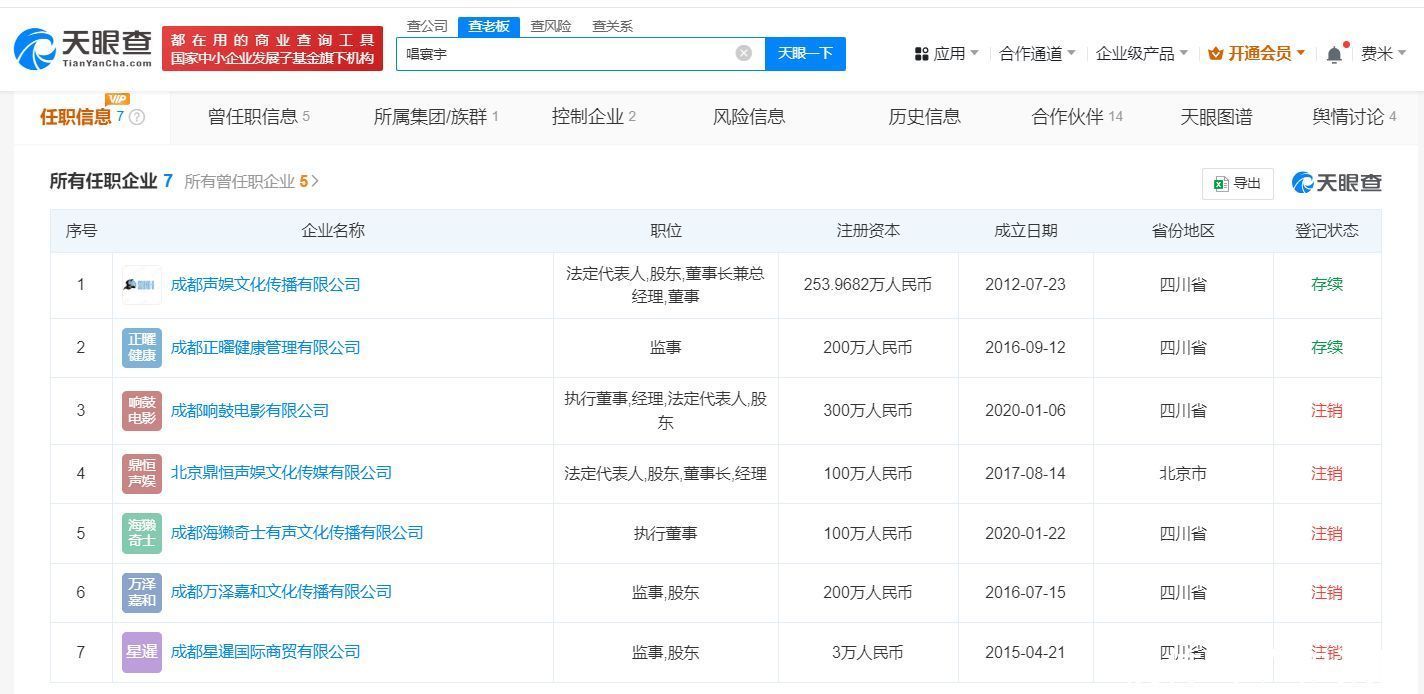Click the 成都声娱文化传播 company logo
The width and height of the screenshot is (1424, 694).
(x=141, y=285)
